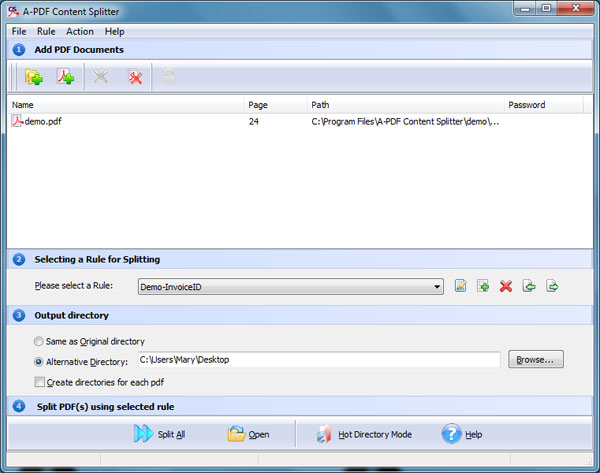
Task: Click the gray Remove selected file icon
Action: (x=101, y=77)
